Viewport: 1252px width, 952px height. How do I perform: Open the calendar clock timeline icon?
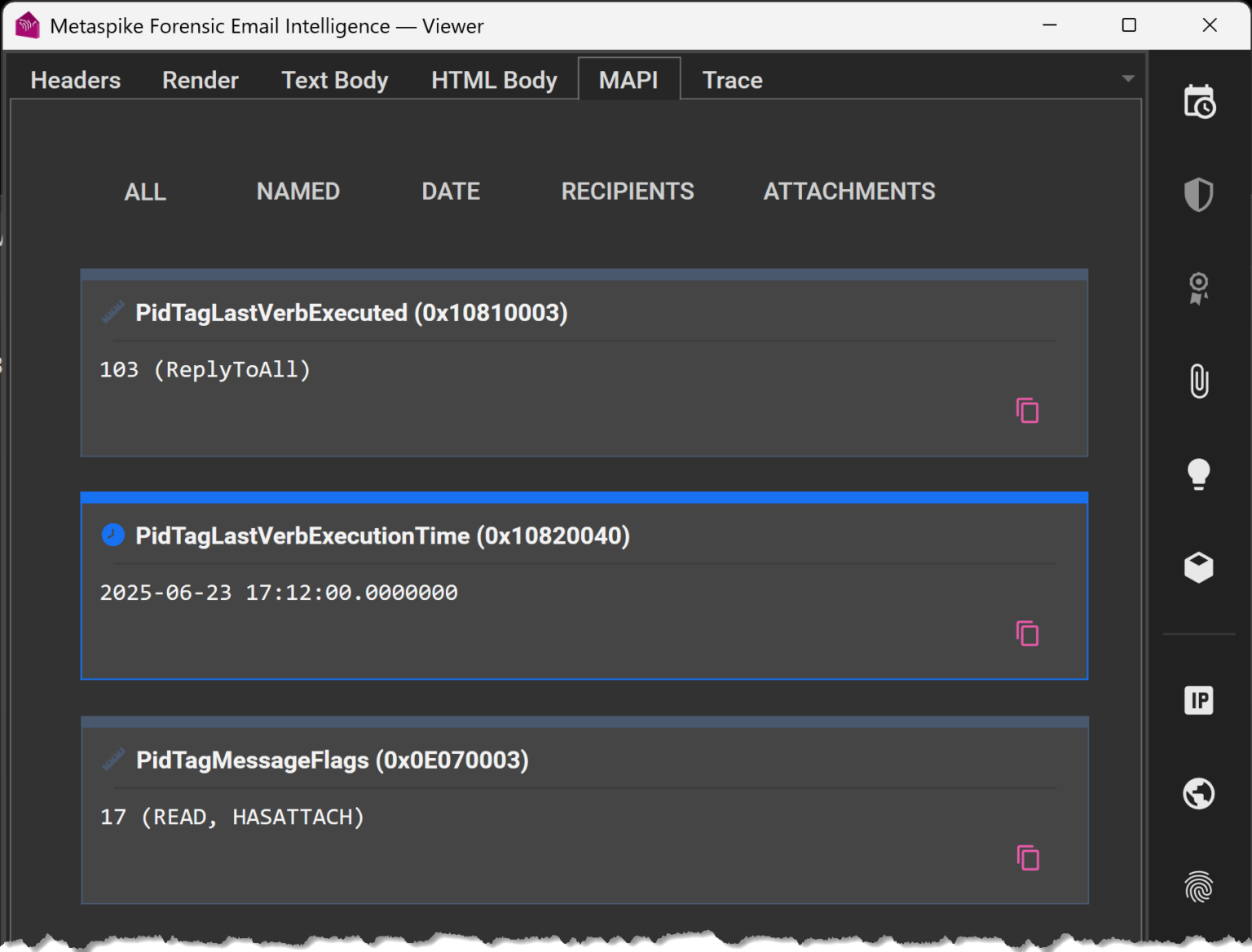[1199, 102]
